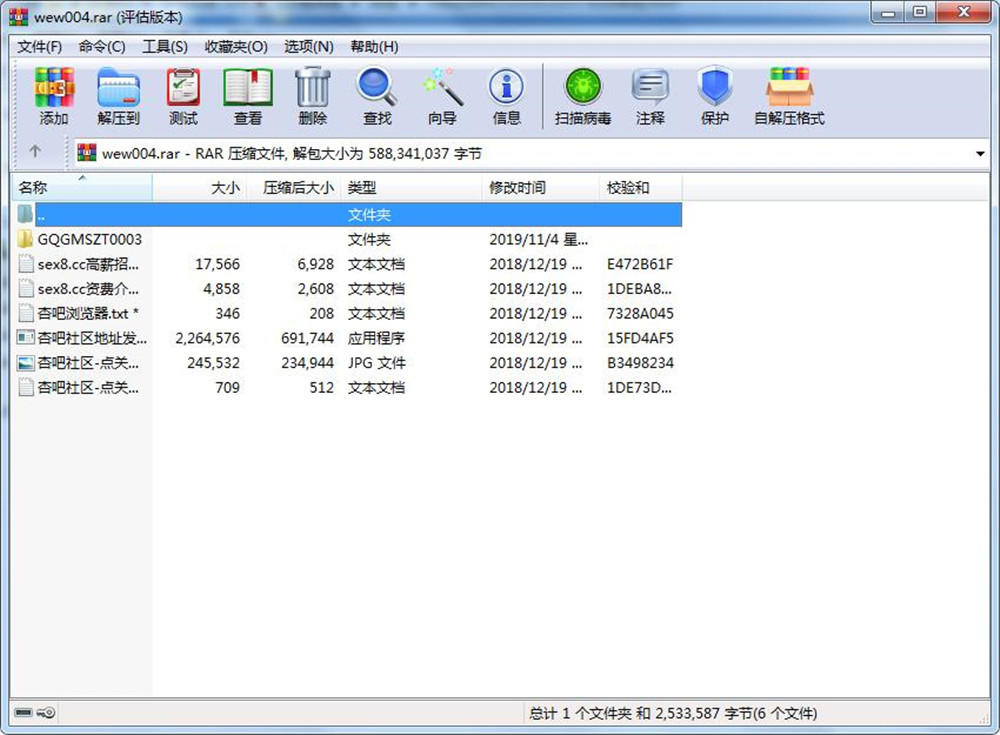The image size is (1000, 735).
Task: Select the 杏吧浏览器.txt file name
Action: click(x=88, y=313)
